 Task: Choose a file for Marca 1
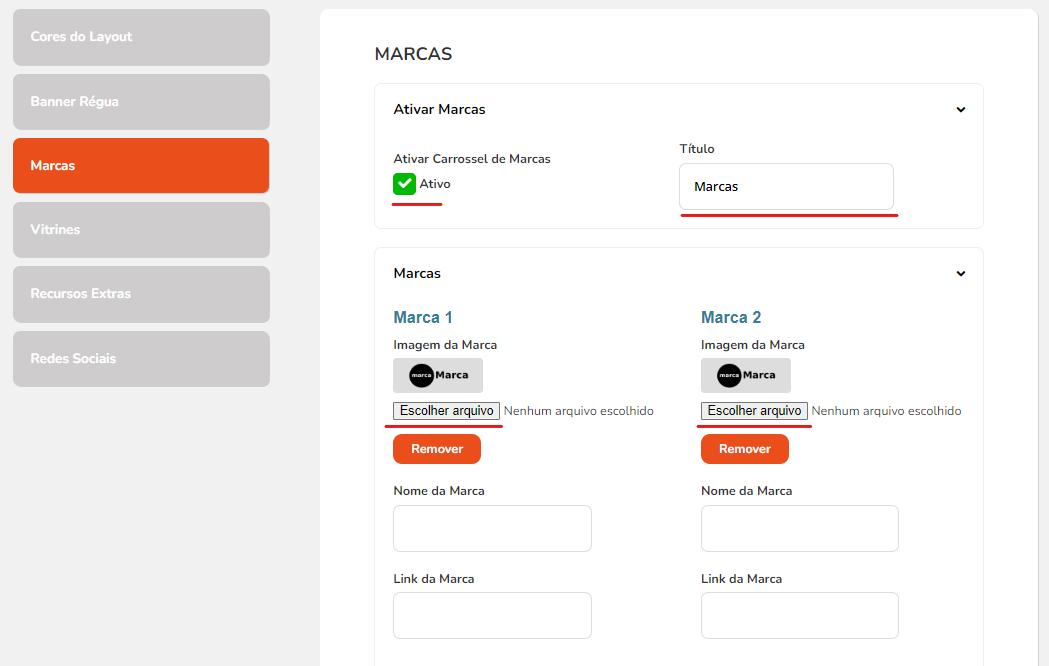click(x=446, y=411)
